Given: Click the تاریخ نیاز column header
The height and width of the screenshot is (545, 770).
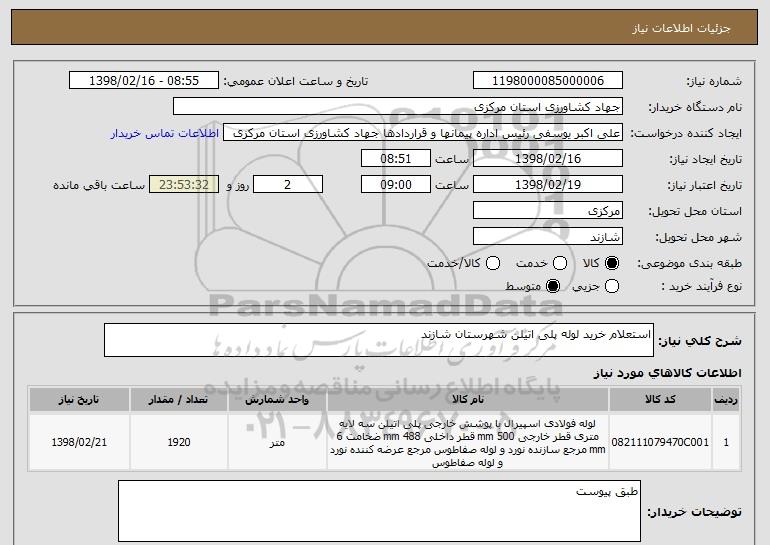Looking at the screenshot, I should [79, 400].
